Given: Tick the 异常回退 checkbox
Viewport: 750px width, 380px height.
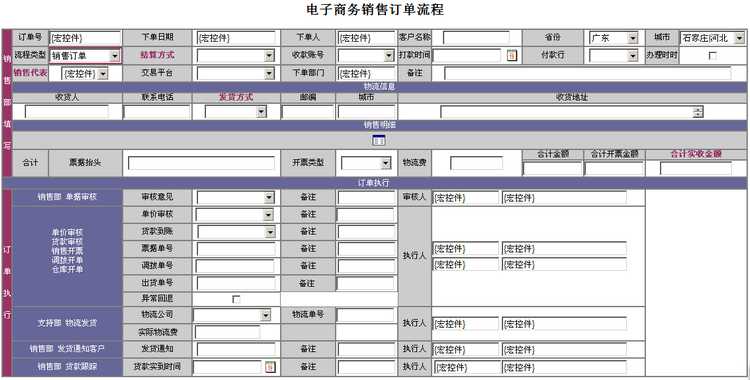Looking at the screenshot, I should [x=236, y=299].
